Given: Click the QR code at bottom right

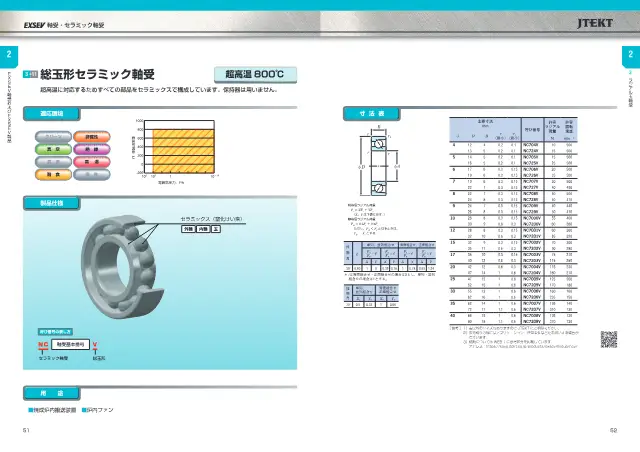Looking at the screenshot, I should (609, 339).
